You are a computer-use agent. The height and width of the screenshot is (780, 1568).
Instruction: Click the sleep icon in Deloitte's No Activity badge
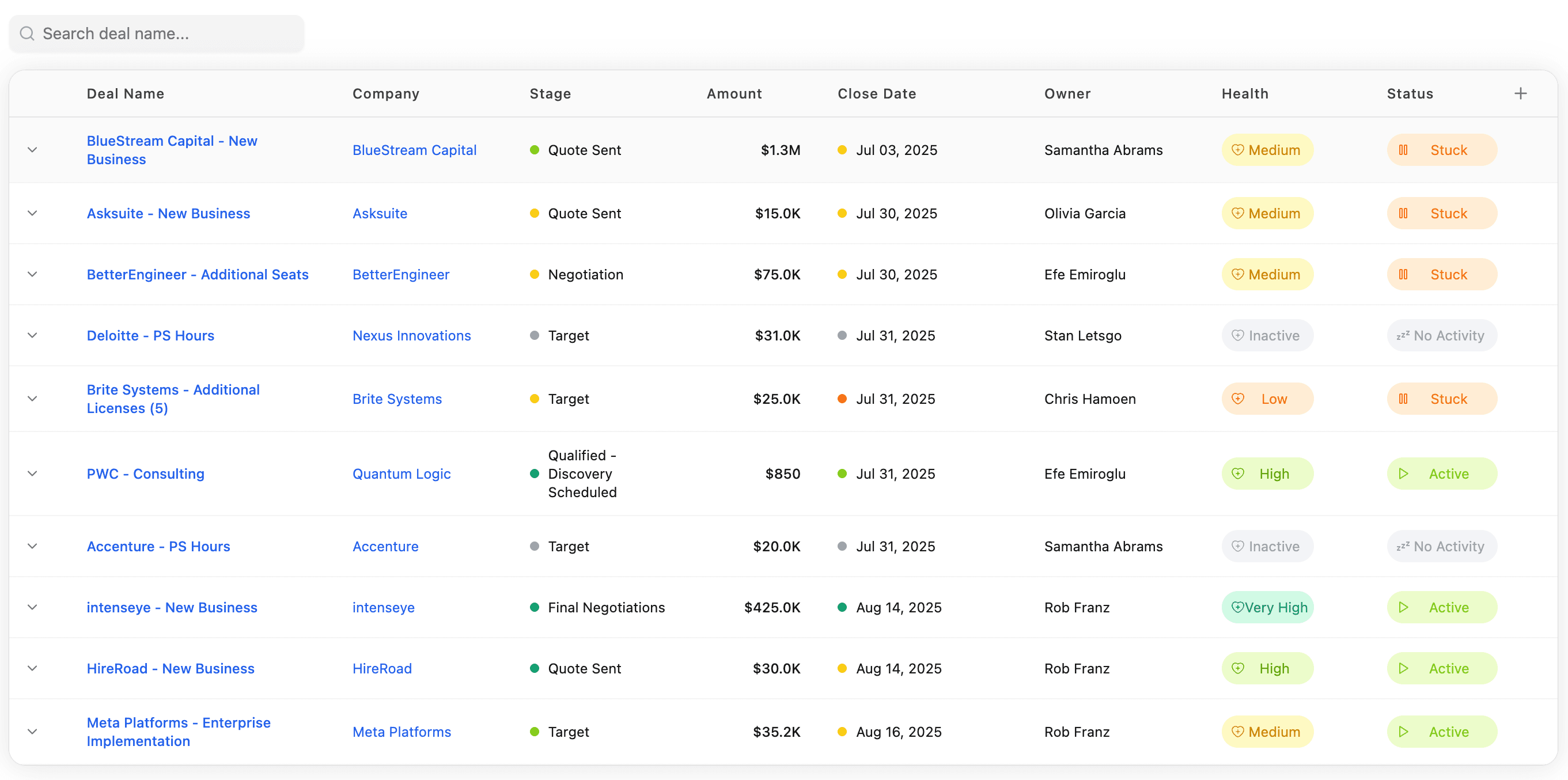(1403, 335)
